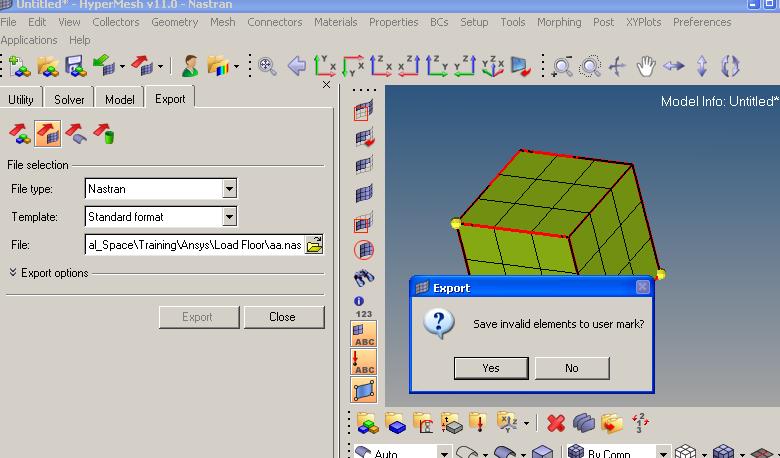Toggle the 123 numbers display button

point(364,314)
